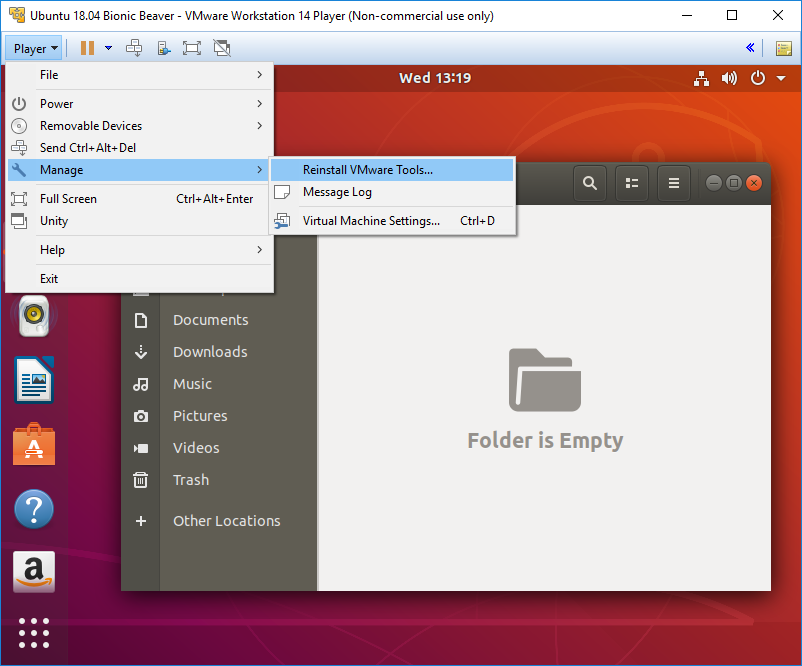This screenshot has height=666, width=802.
Task: Click the Ubuntu clock Wed 13:19
Action: pos(435,78)
